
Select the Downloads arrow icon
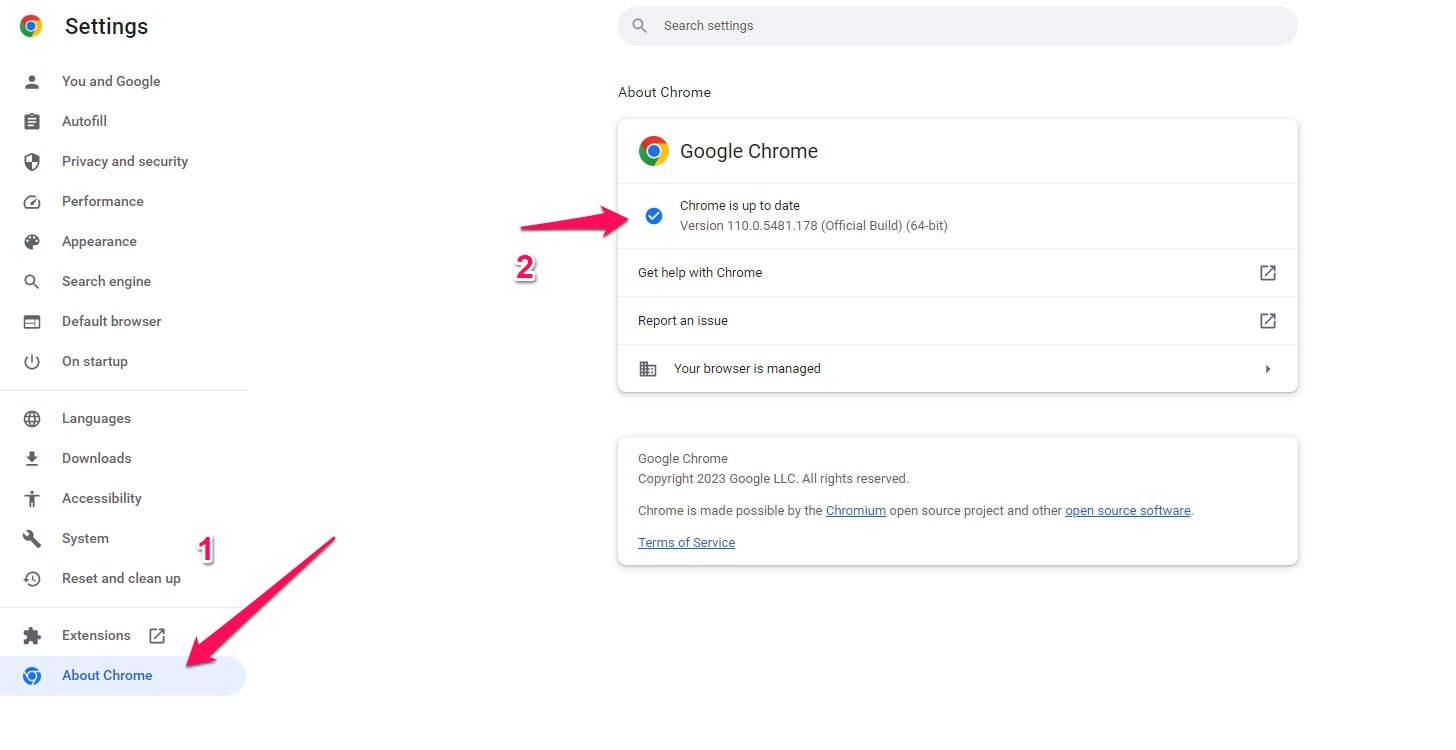point(31,458)
